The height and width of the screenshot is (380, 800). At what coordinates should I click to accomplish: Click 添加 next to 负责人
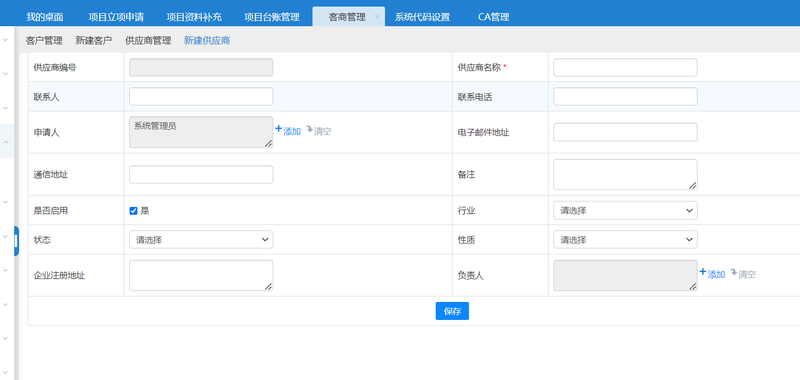coord(712,274)
